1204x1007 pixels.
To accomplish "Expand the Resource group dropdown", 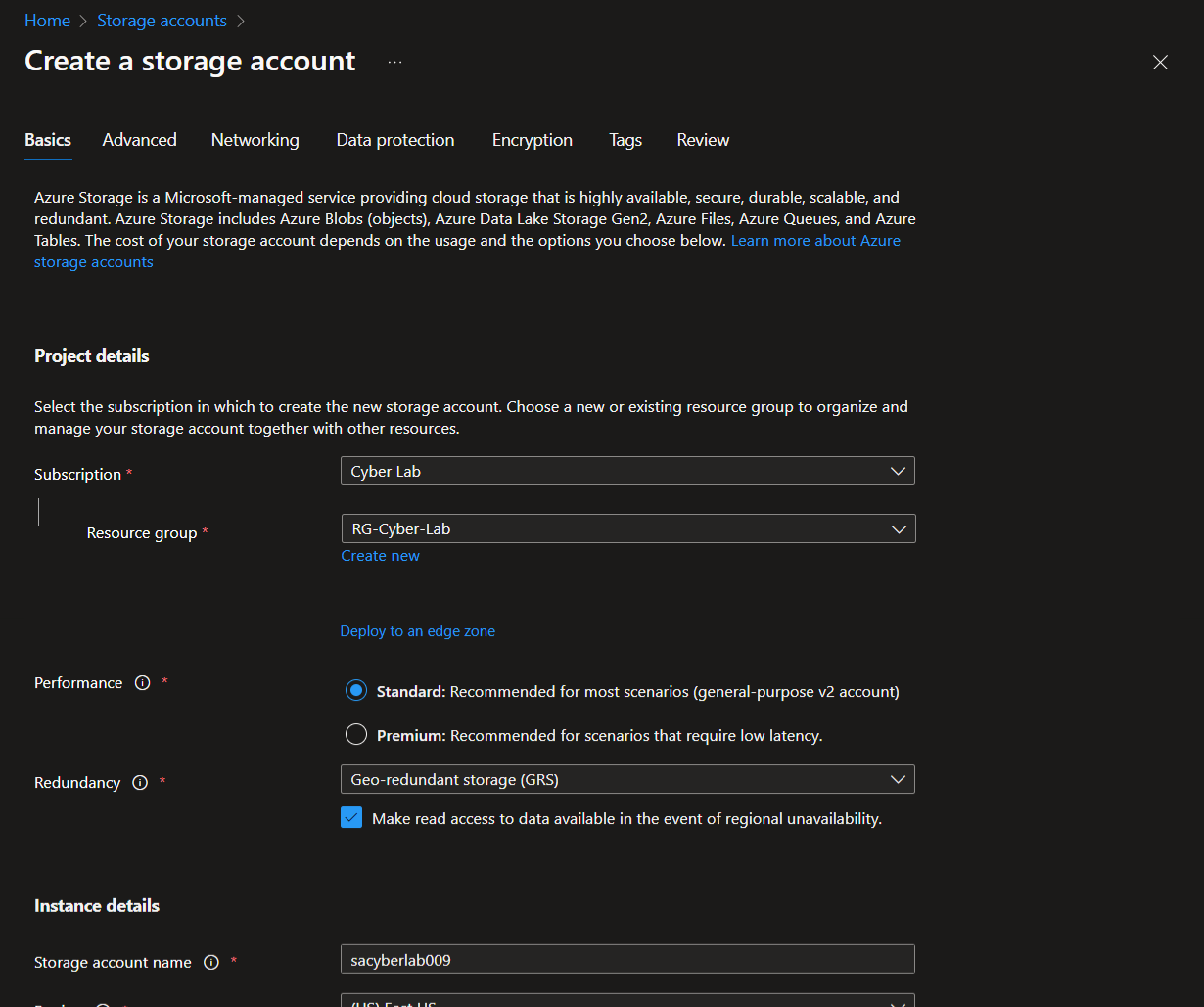I will tap(627, 528).
